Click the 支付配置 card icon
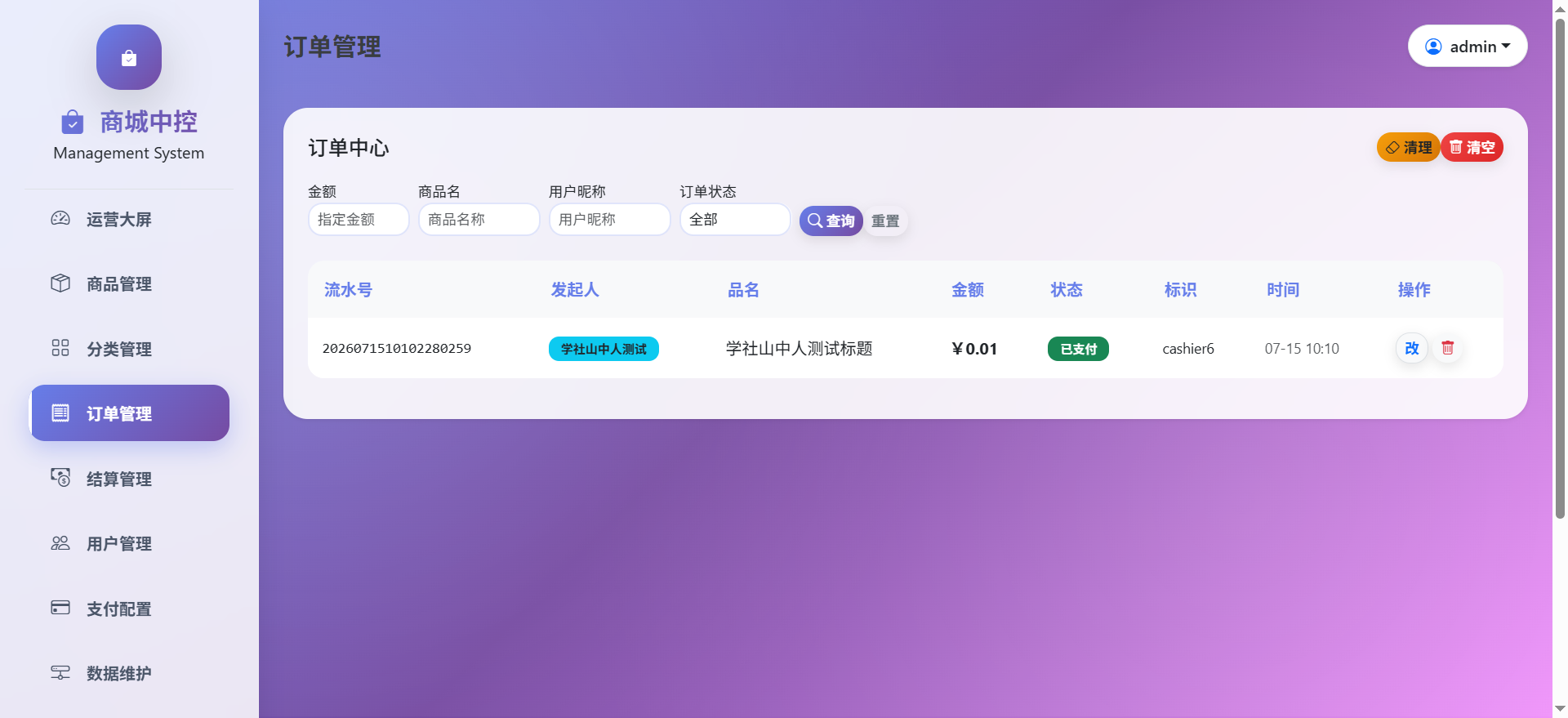 (60, 607)
